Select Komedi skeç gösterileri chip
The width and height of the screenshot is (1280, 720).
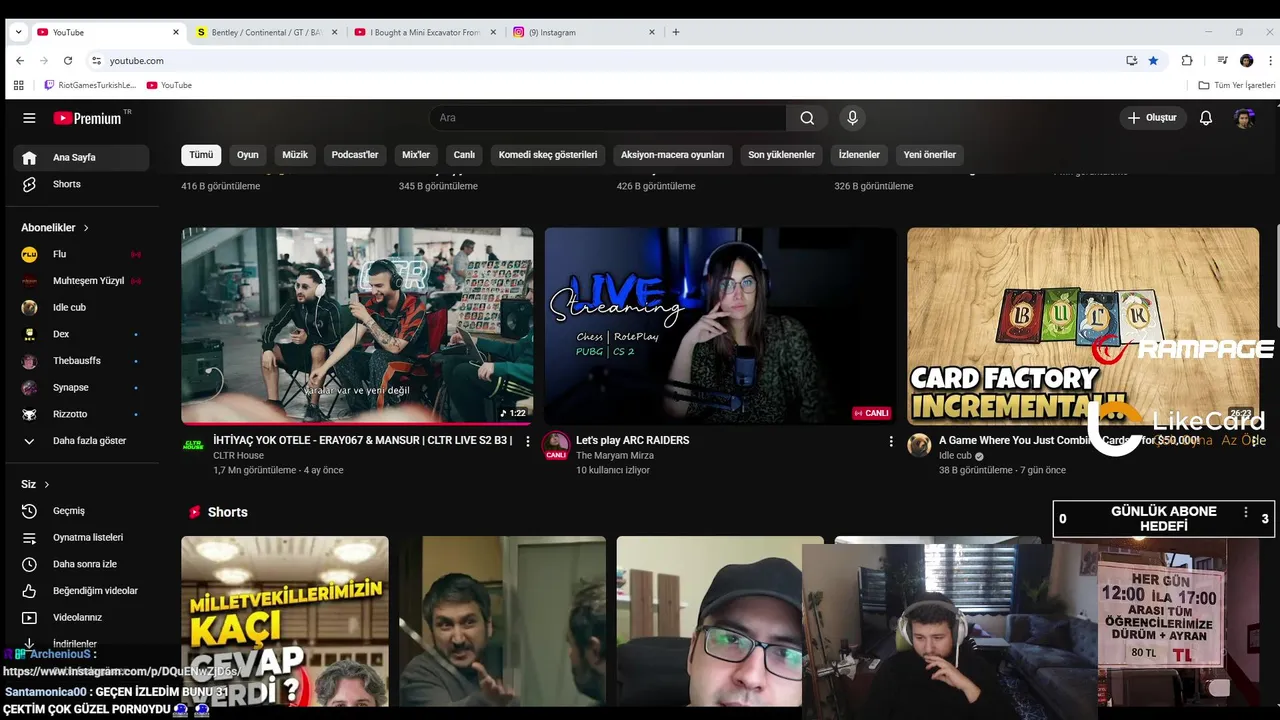[x=548, y=155]
